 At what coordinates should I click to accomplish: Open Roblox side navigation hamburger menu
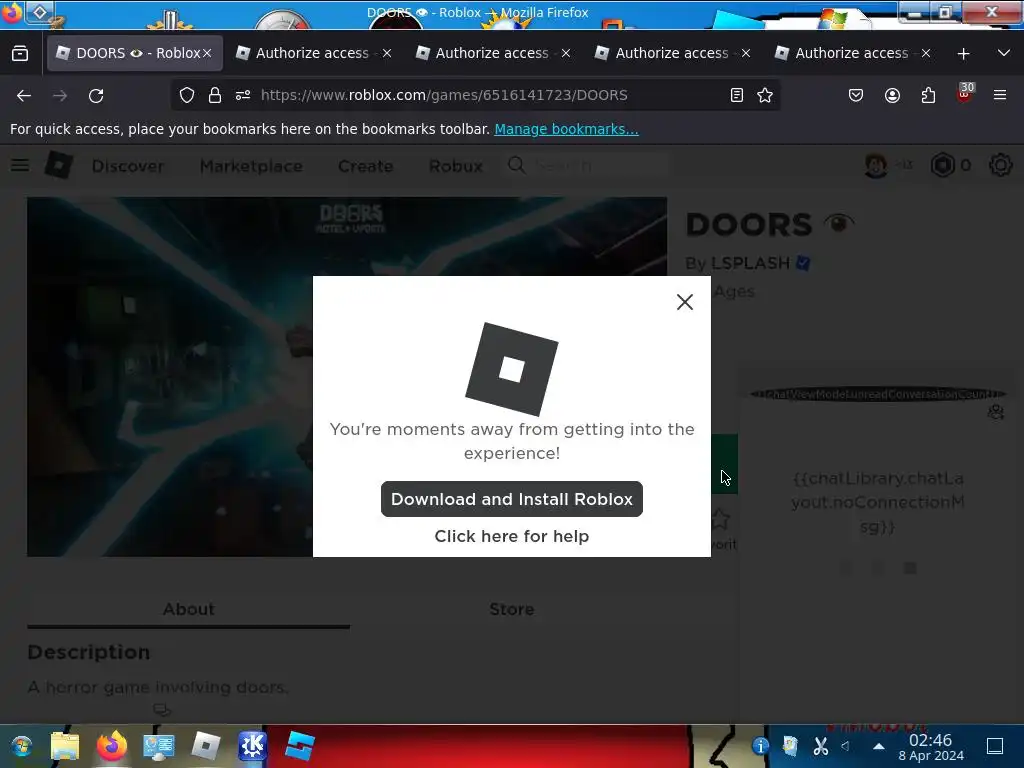click(20, 165)
